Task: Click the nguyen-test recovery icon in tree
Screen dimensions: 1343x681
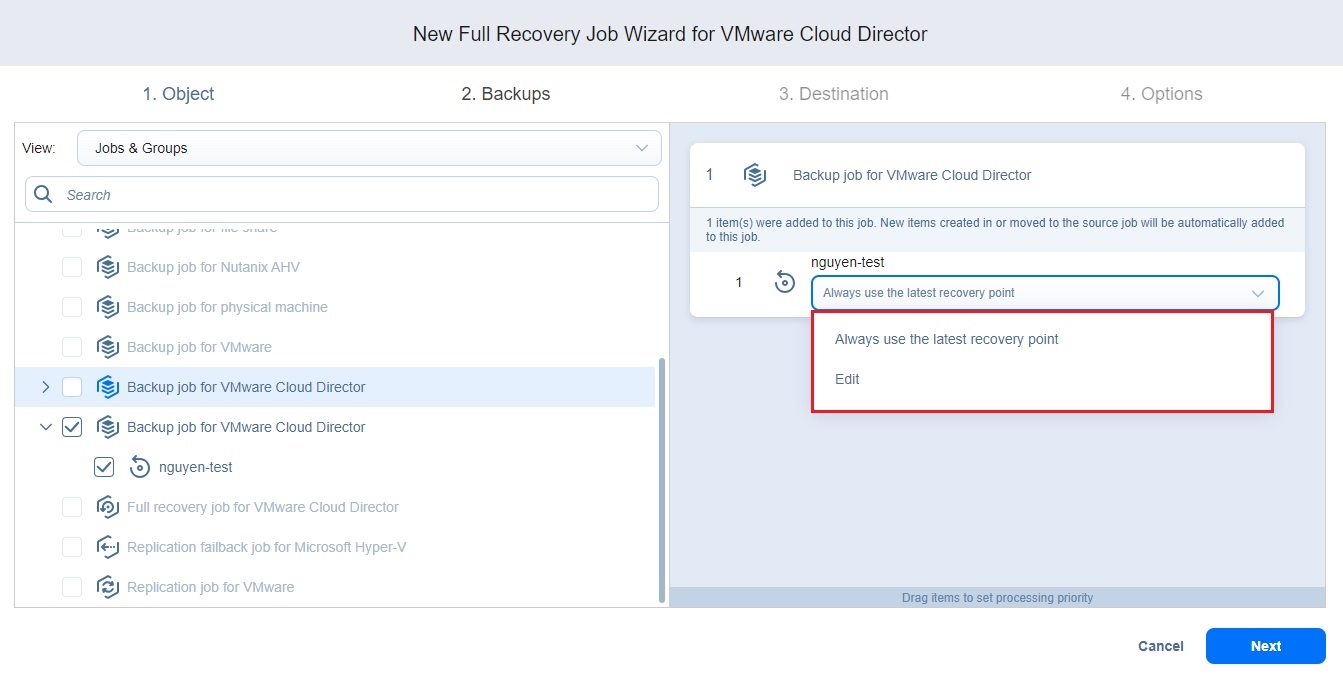Action: (140, 467)
